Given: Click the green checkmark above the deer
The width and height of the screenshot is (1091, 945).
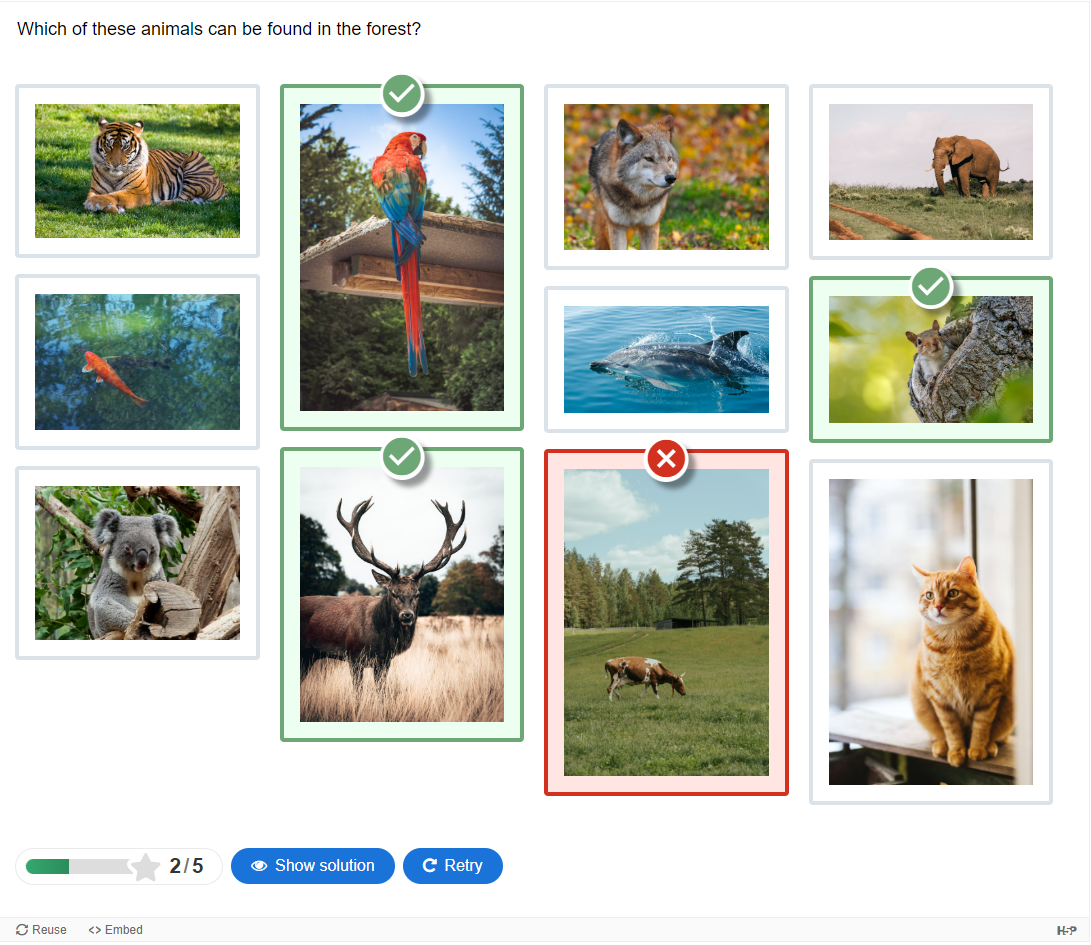Looking at the screenshot, I should [x=402, y=457].
